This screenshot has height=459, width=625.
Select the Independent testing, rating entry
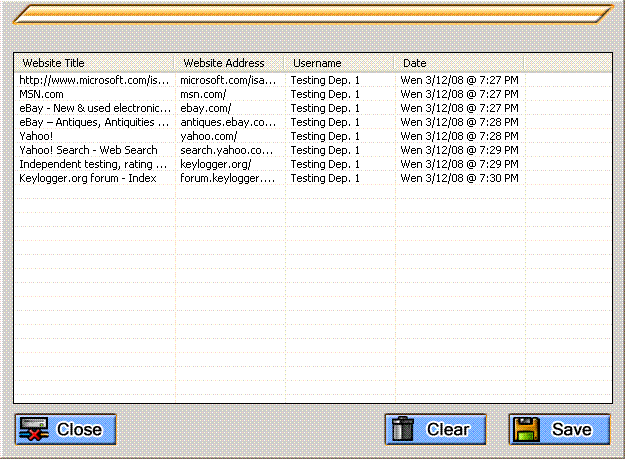pyautogui.click(x=93, y=164)
